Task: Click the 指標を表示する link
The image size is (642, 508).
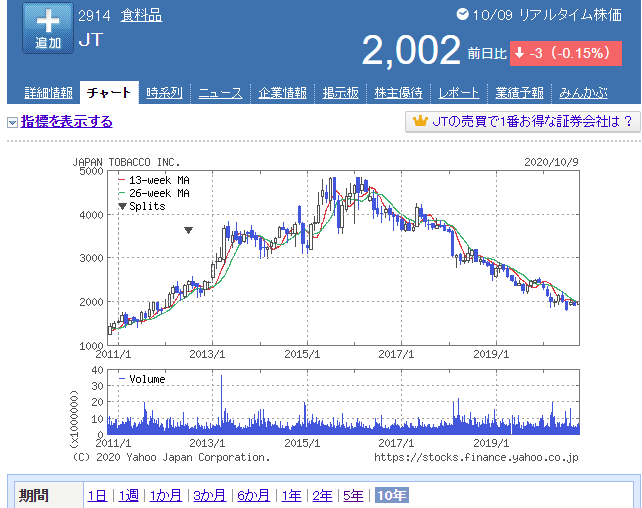Action: point(66,122)
